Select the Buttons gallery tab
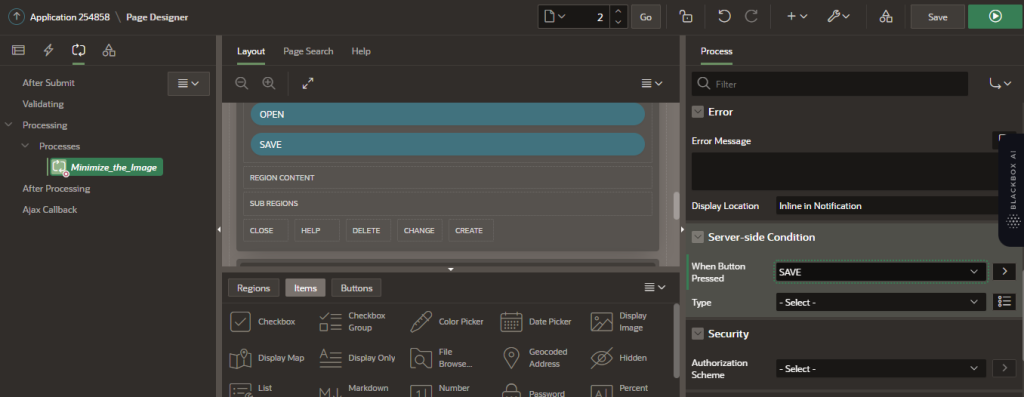This screenshot has width=1024, height=397. [x=357, y=288]
